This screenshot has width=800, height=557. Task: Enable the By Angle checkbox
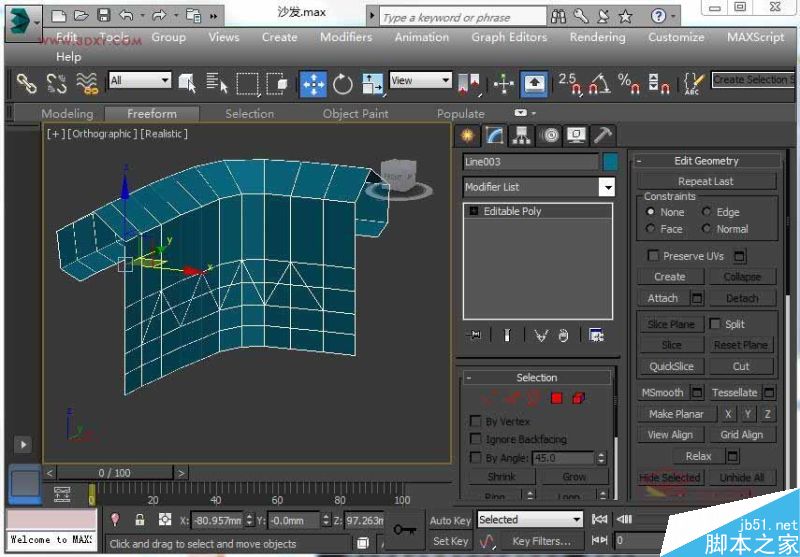pos(476,458)
